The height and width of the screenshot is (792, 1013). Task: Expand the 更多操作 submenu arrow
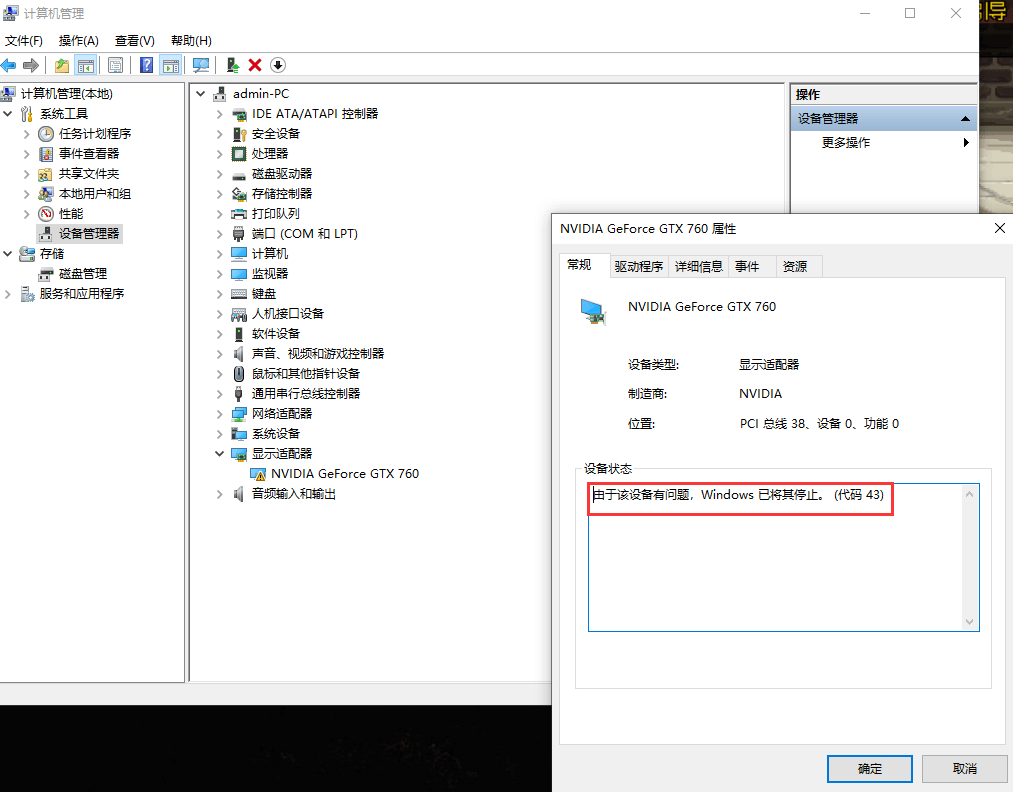point(965,142)
